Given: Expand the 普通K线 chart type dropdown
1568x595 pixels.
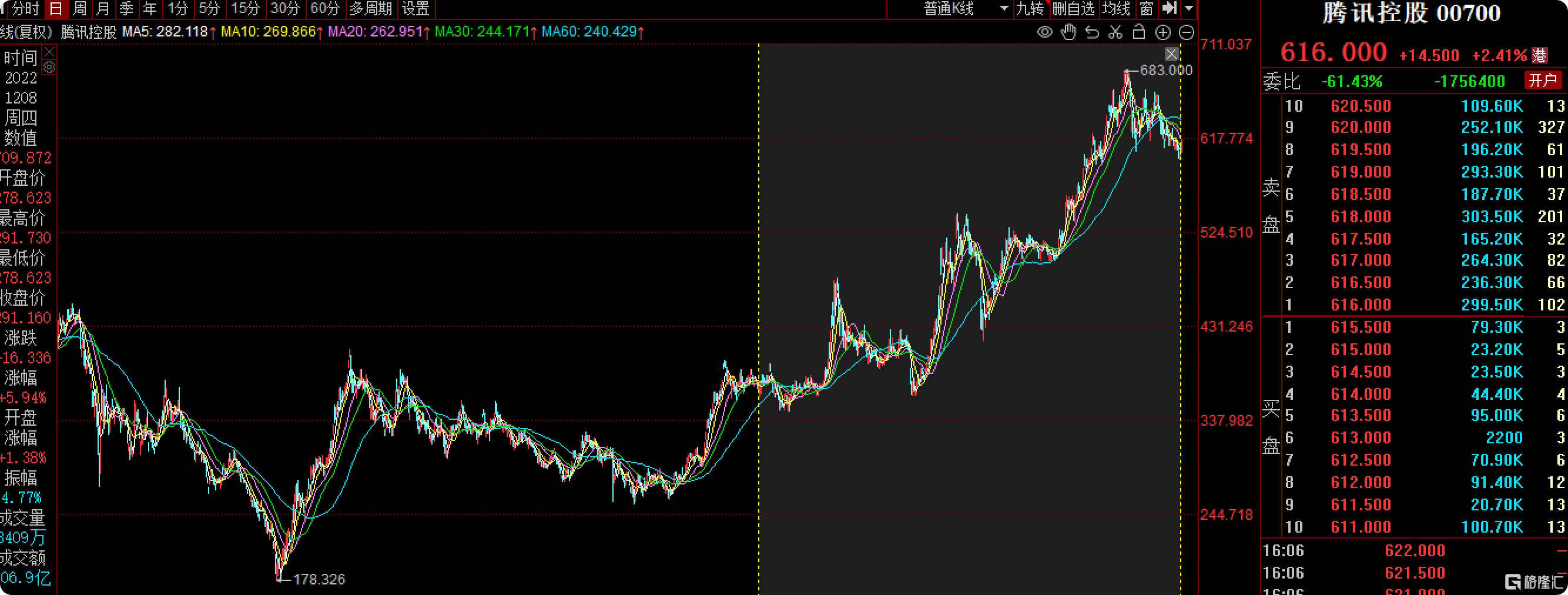Looking at the screenshot, I should (x=1004, y=9).
